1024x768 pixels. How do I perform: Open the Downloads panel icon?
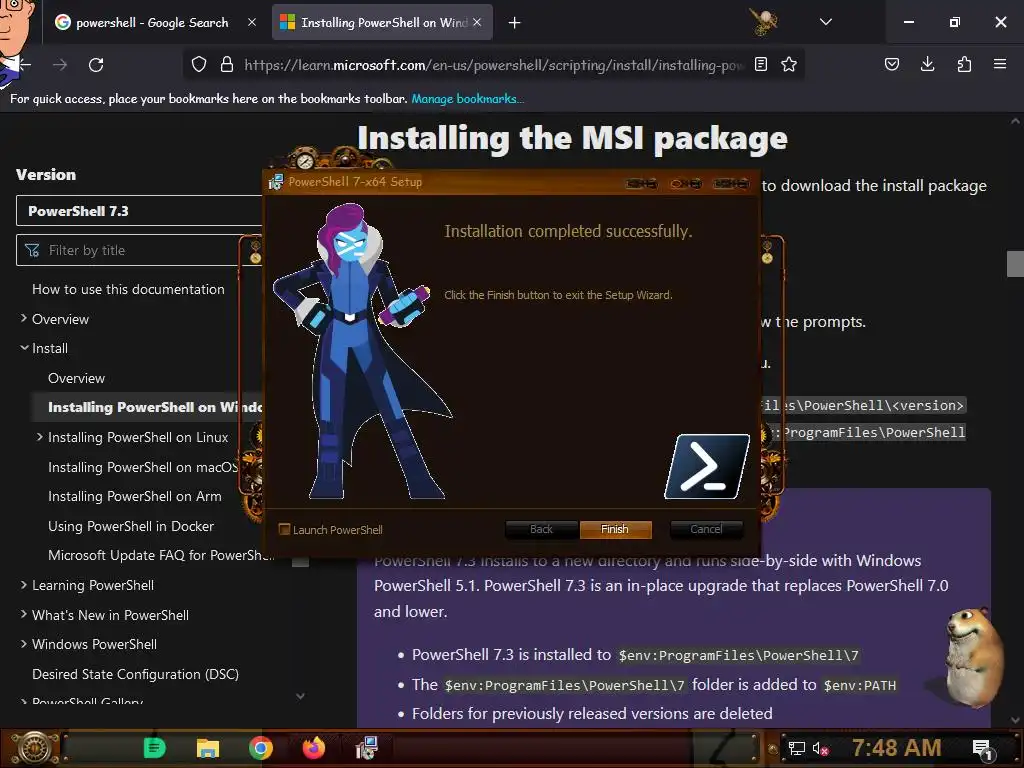(x=927, y=64)
